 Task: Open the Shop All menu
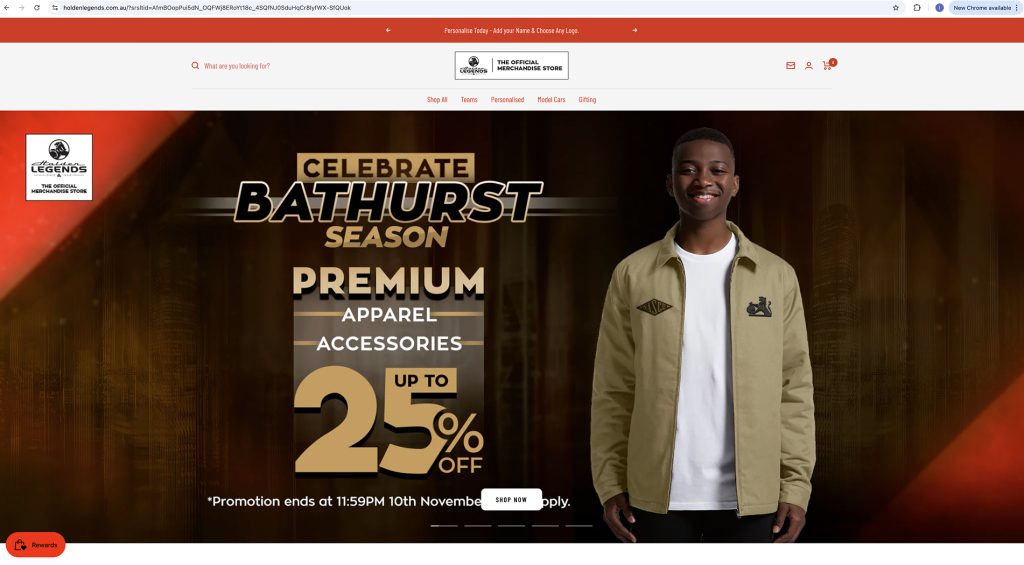tap(437, 99)
